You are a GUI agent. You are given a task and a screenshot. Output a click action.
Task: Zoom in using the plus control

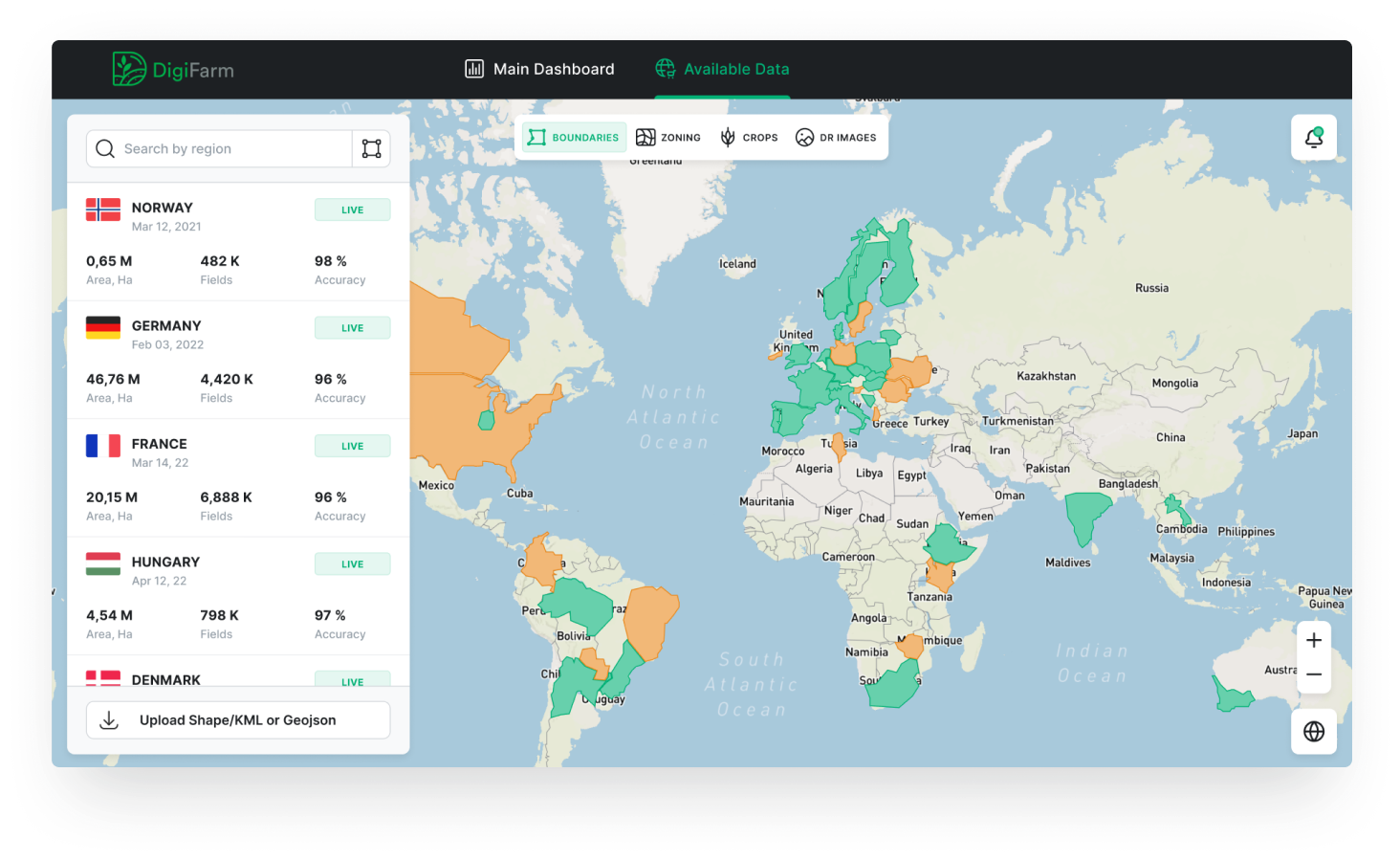pos(1313,639)
